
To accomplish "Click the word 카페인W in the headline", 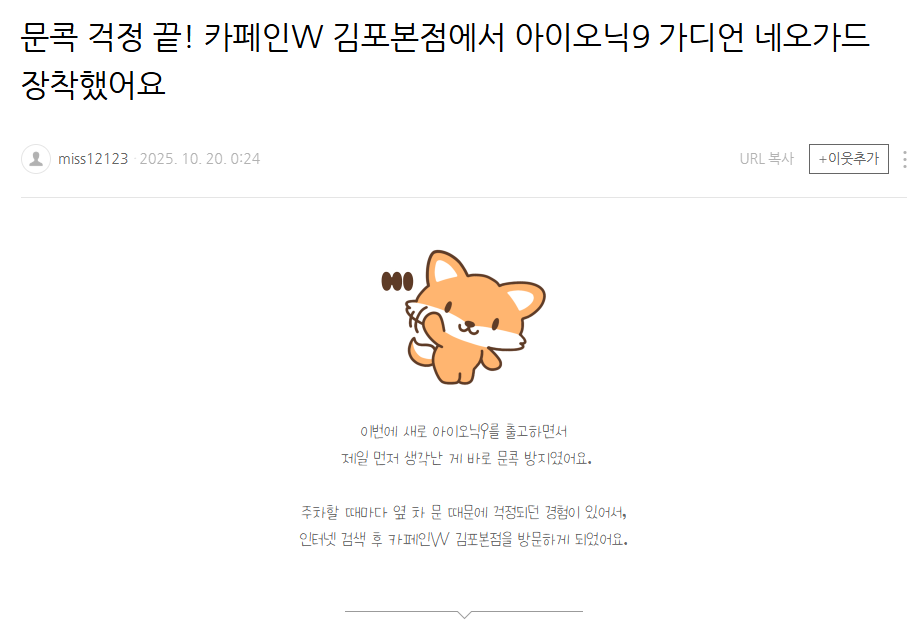I will click(263, 37).
